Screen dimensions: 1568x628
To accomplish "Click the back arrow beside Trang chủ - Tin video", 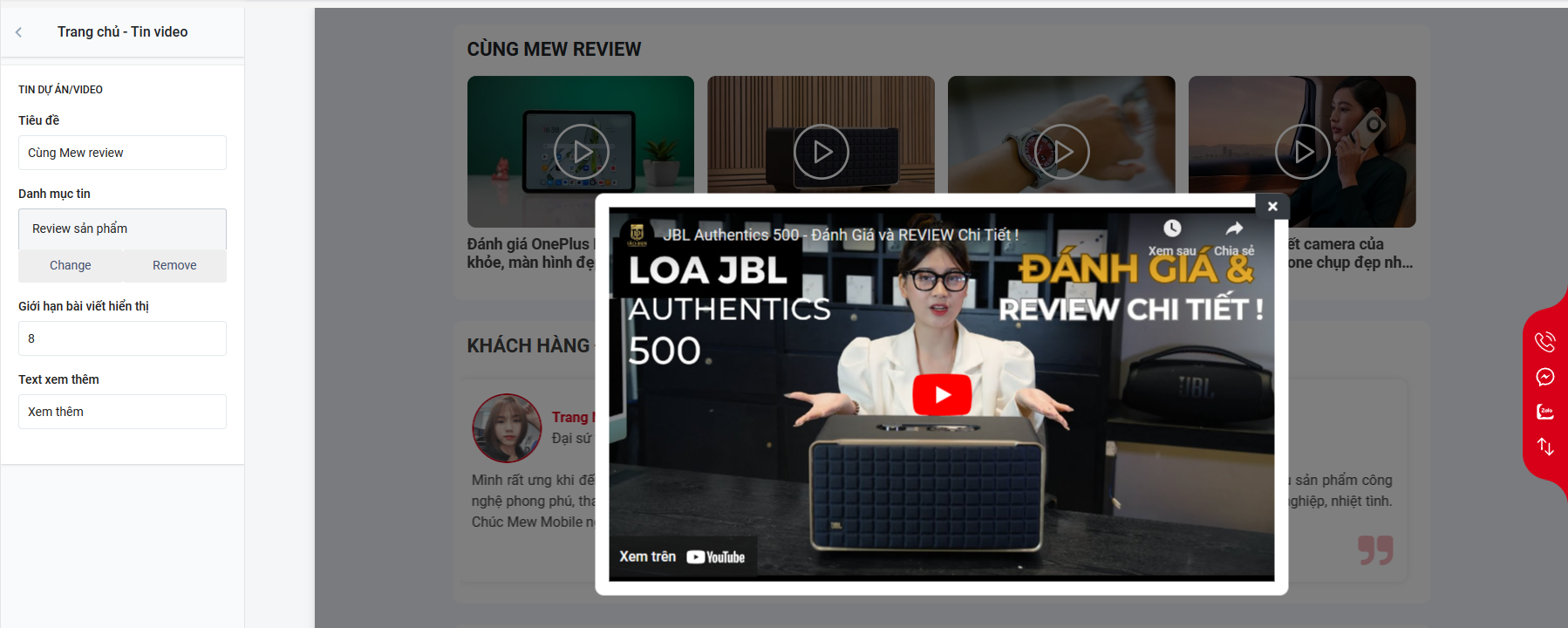I will [18, 32].
